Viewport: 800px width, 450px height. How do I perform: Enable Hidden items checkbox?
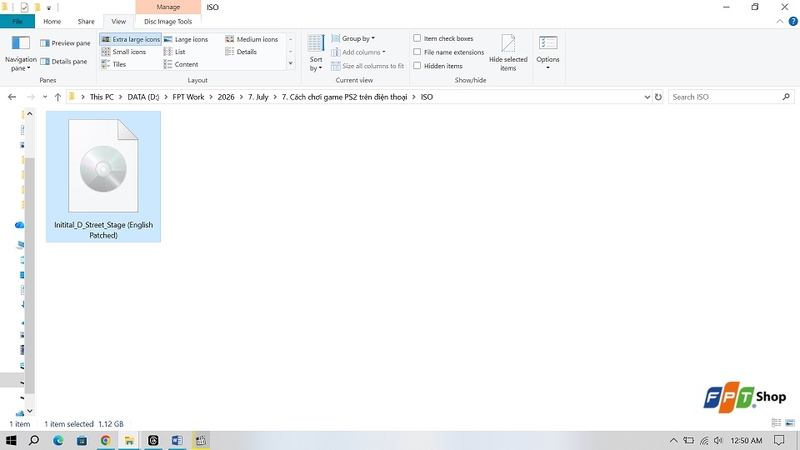click(417, 66)
